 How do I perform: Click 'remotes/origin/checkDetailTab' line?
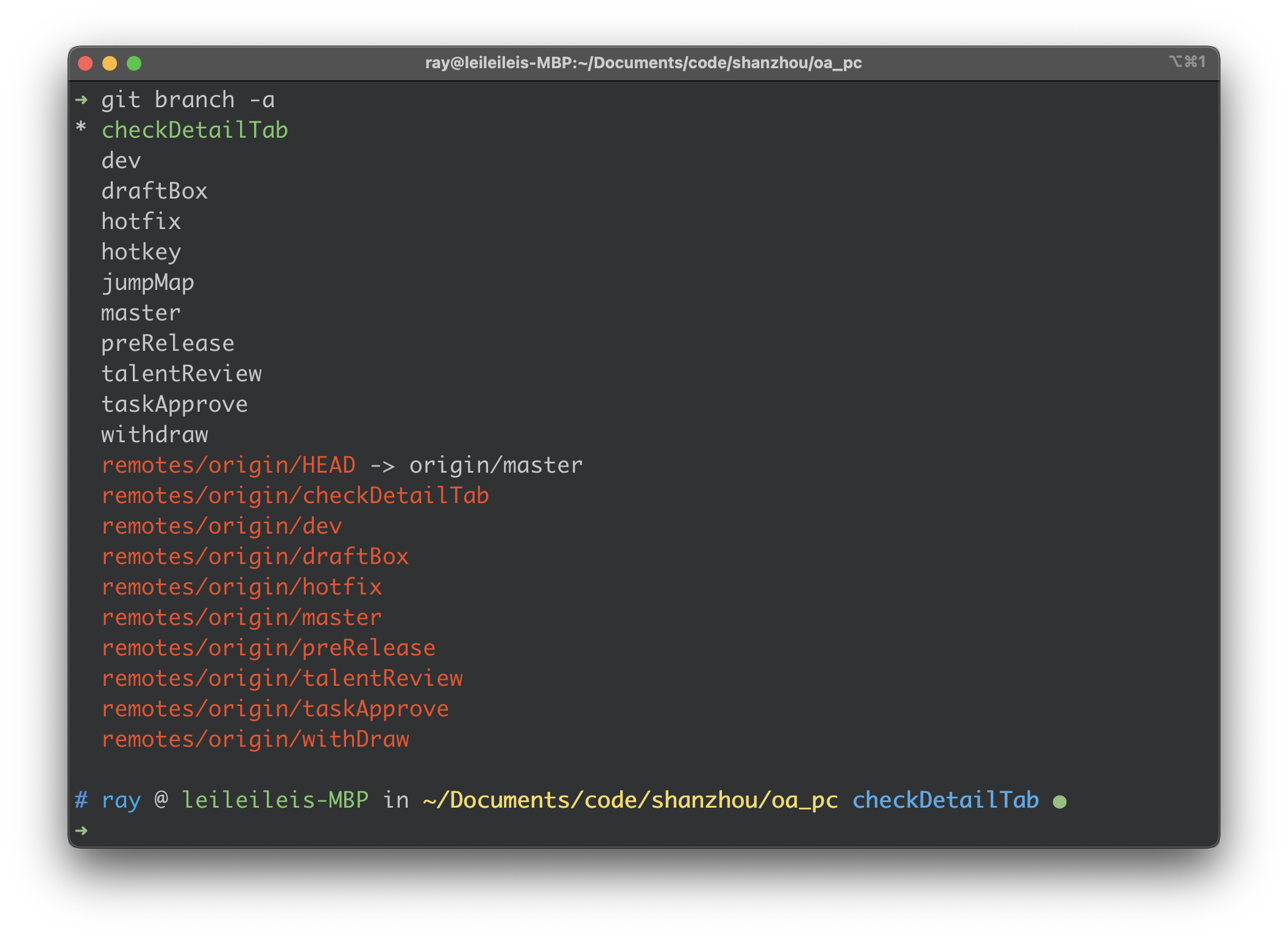click(295, 496)
